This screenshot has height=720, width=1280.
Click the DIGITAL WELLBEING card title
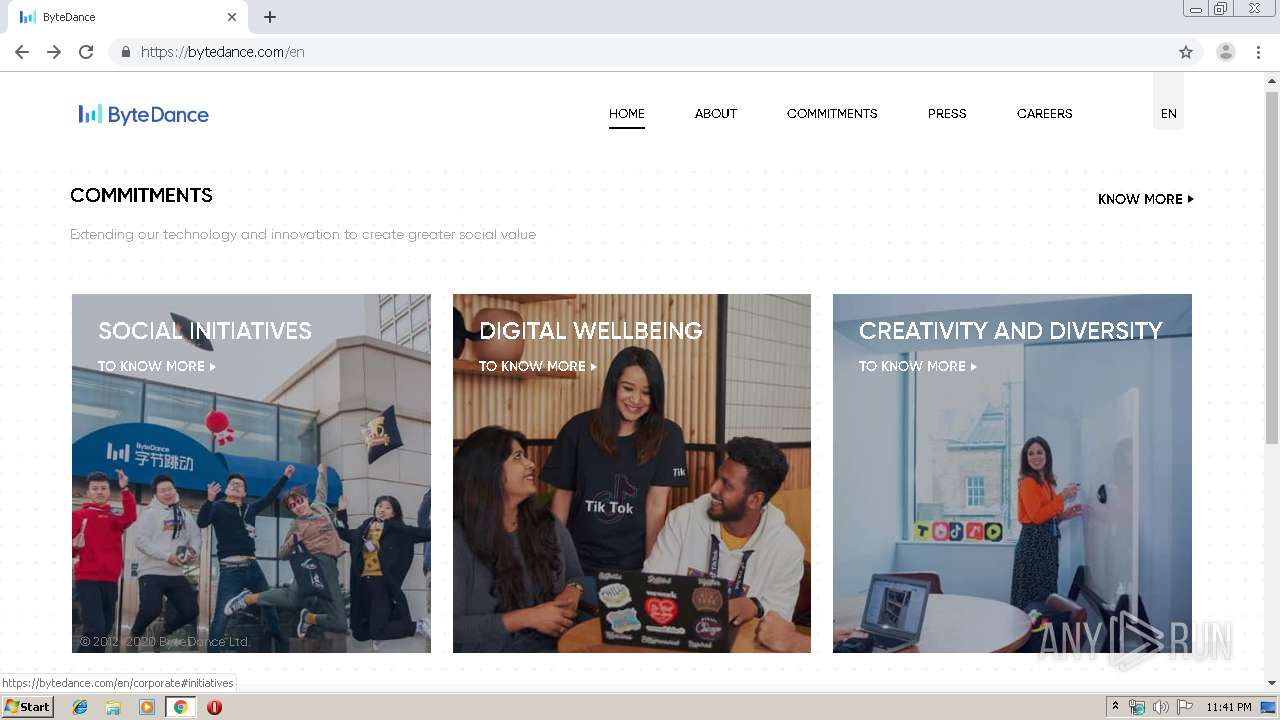pos(591,331)
